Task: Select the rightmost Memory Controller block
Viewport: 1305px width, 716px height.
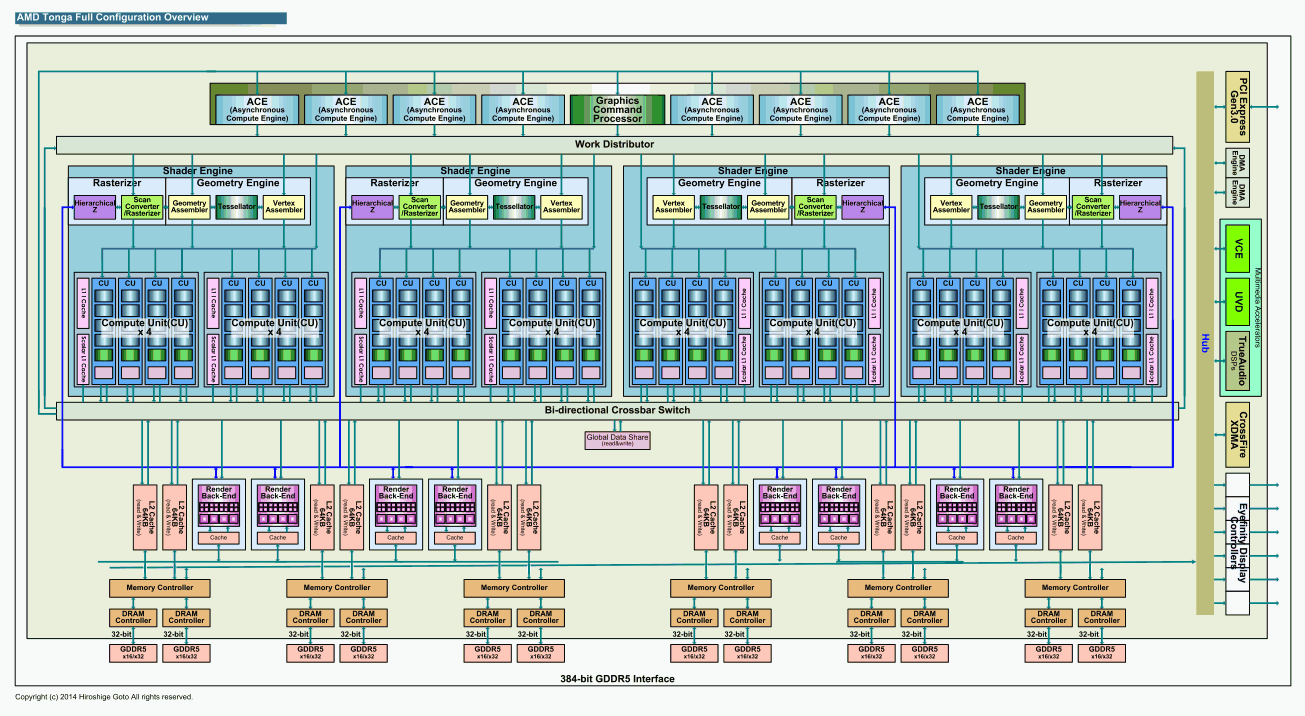Action: (1075, 587)
